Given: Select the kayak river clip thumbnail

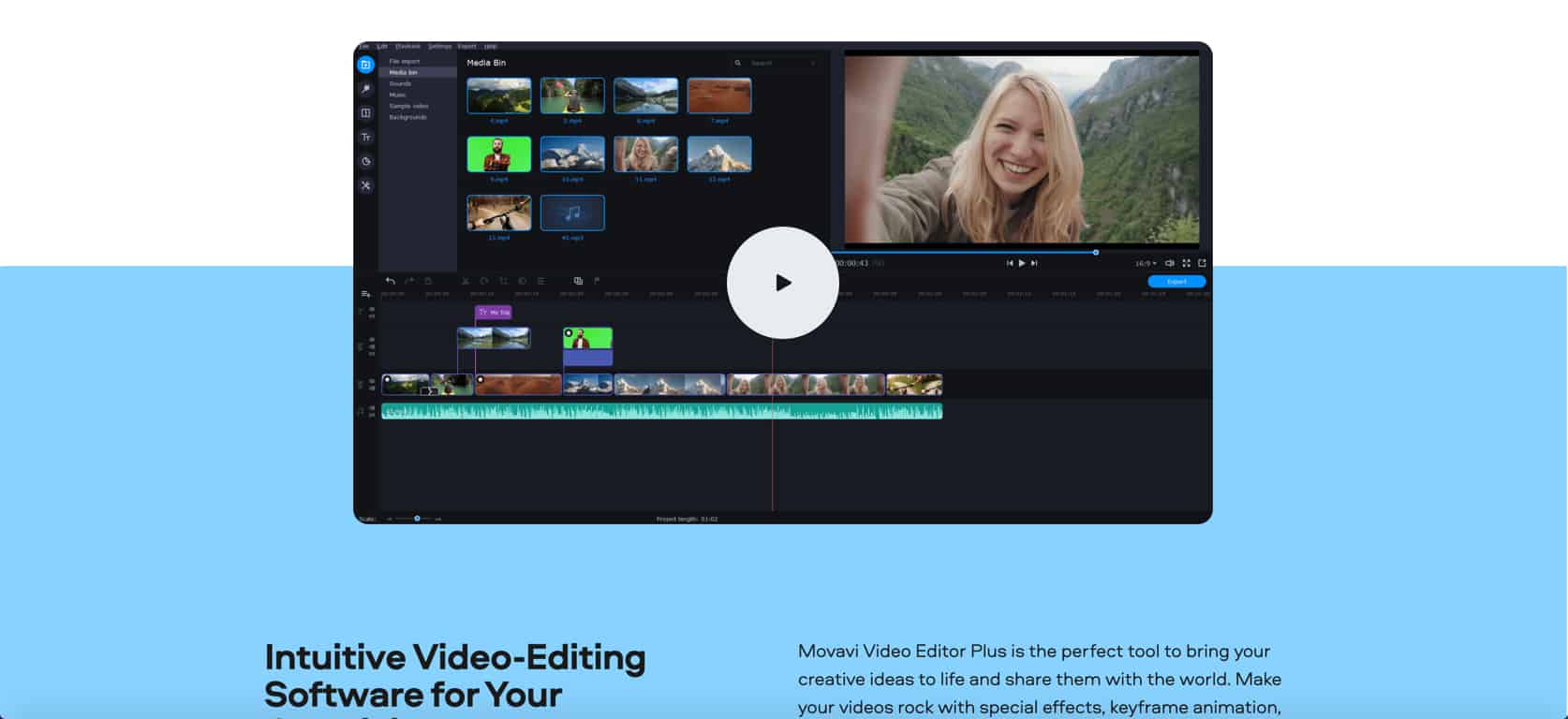Looking at the screenshot, I should pos(572,95).
